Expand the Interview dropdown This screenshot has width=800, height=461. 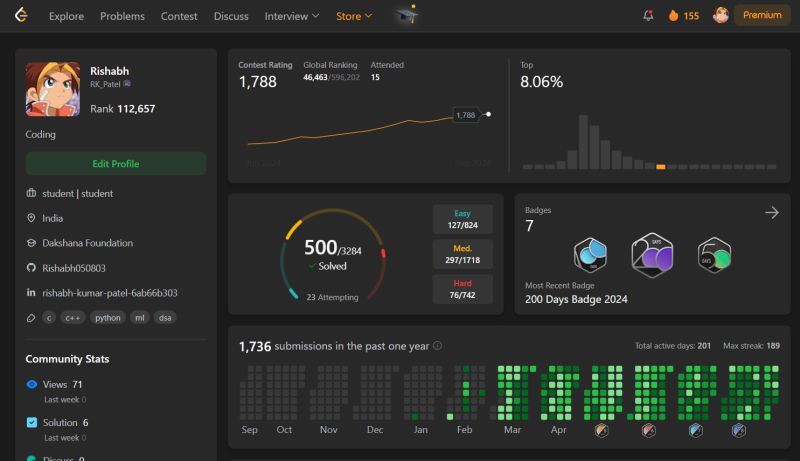tap(292, 16)
